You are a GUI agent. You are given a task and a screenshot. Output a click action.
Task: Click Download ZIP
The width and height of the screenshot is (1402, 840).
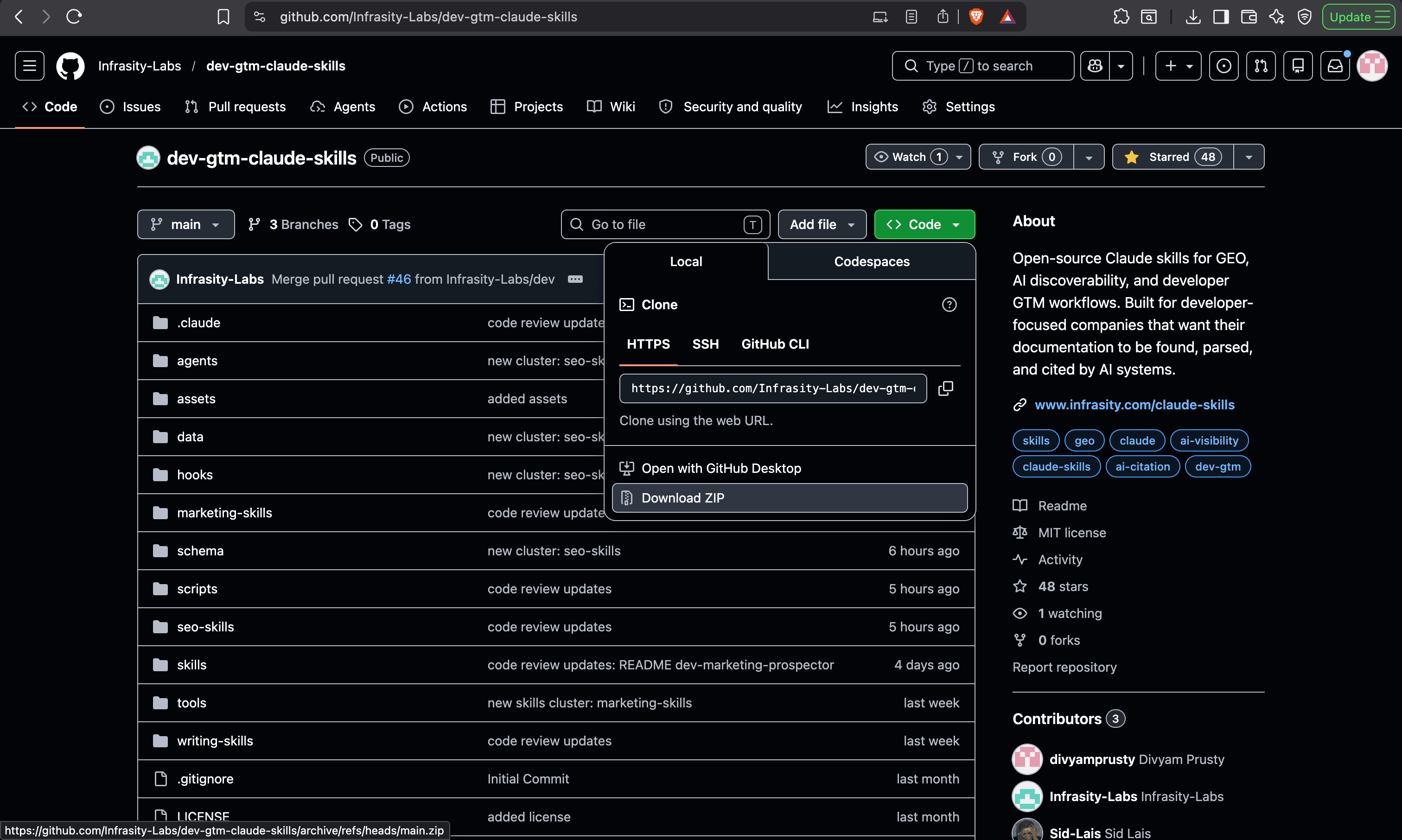click(x=790, y=498)
